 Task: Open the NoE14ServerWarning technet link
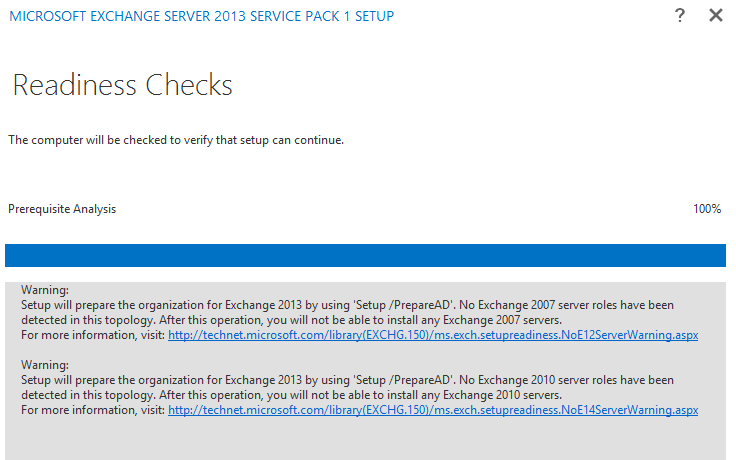(433, 410)
